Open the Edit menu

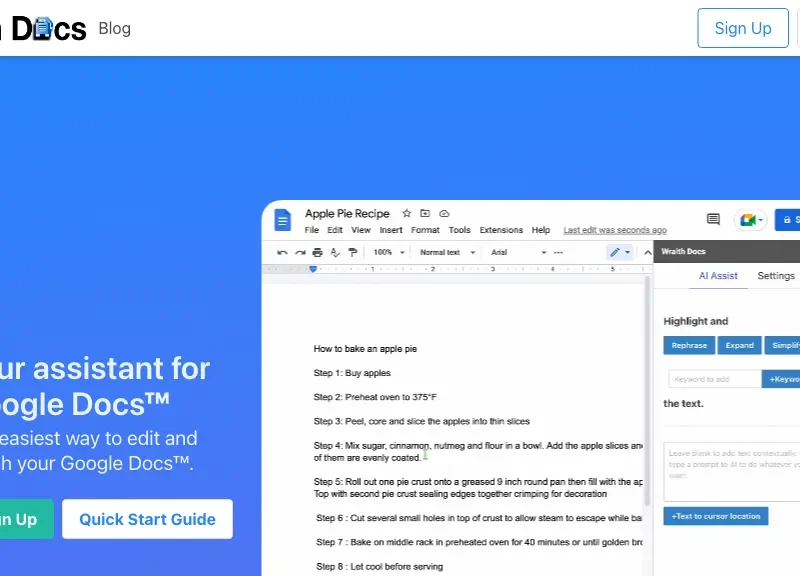coord(335,230)
